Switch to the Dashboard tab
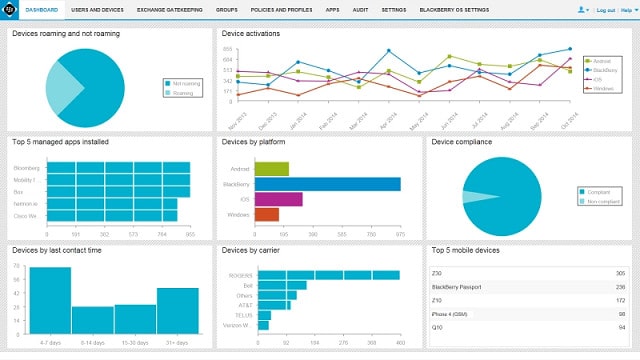This screenshot has height=360, width=640. (42, 10)
